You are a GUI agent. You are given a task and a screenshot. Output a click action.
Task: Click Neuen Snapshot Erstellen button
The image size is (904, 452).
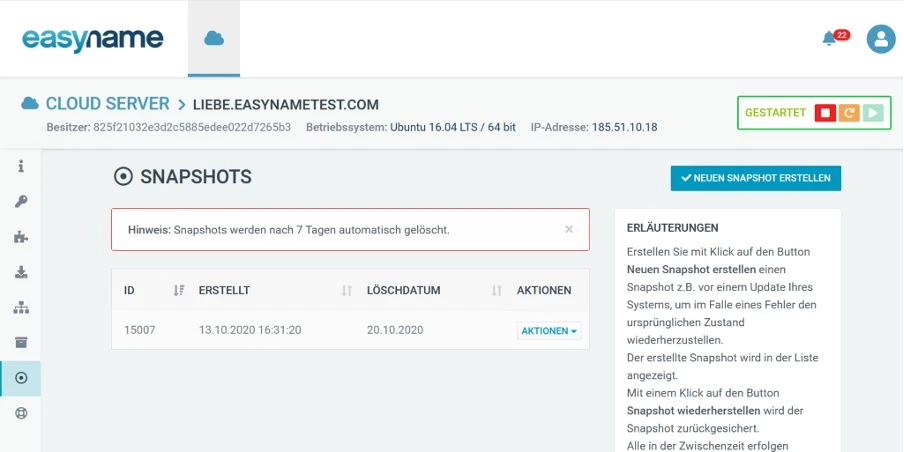point(755,178)
